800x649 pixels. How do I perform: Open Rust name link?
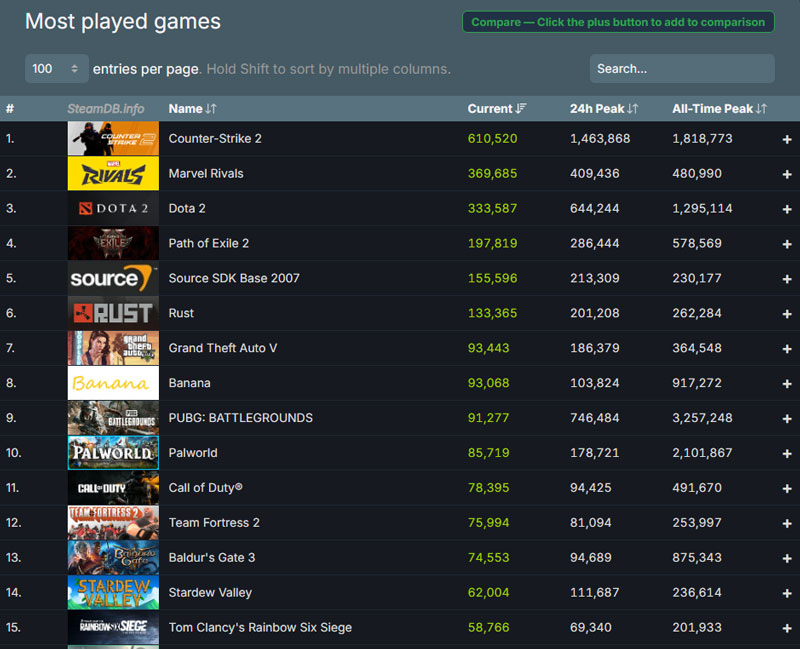181,313
